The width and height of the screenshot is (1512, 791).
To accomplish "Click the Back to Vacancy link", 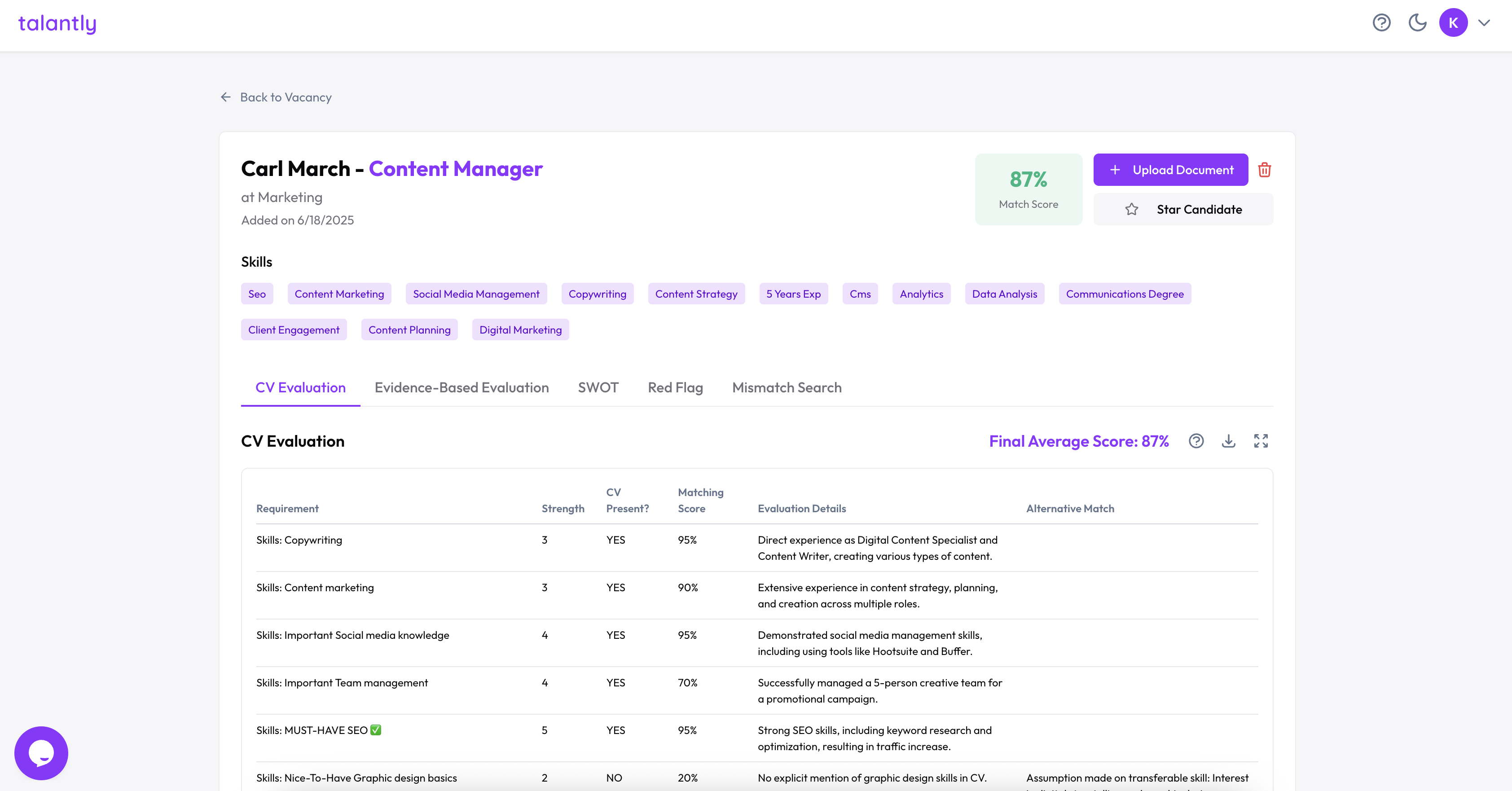I will coord(285,97).
